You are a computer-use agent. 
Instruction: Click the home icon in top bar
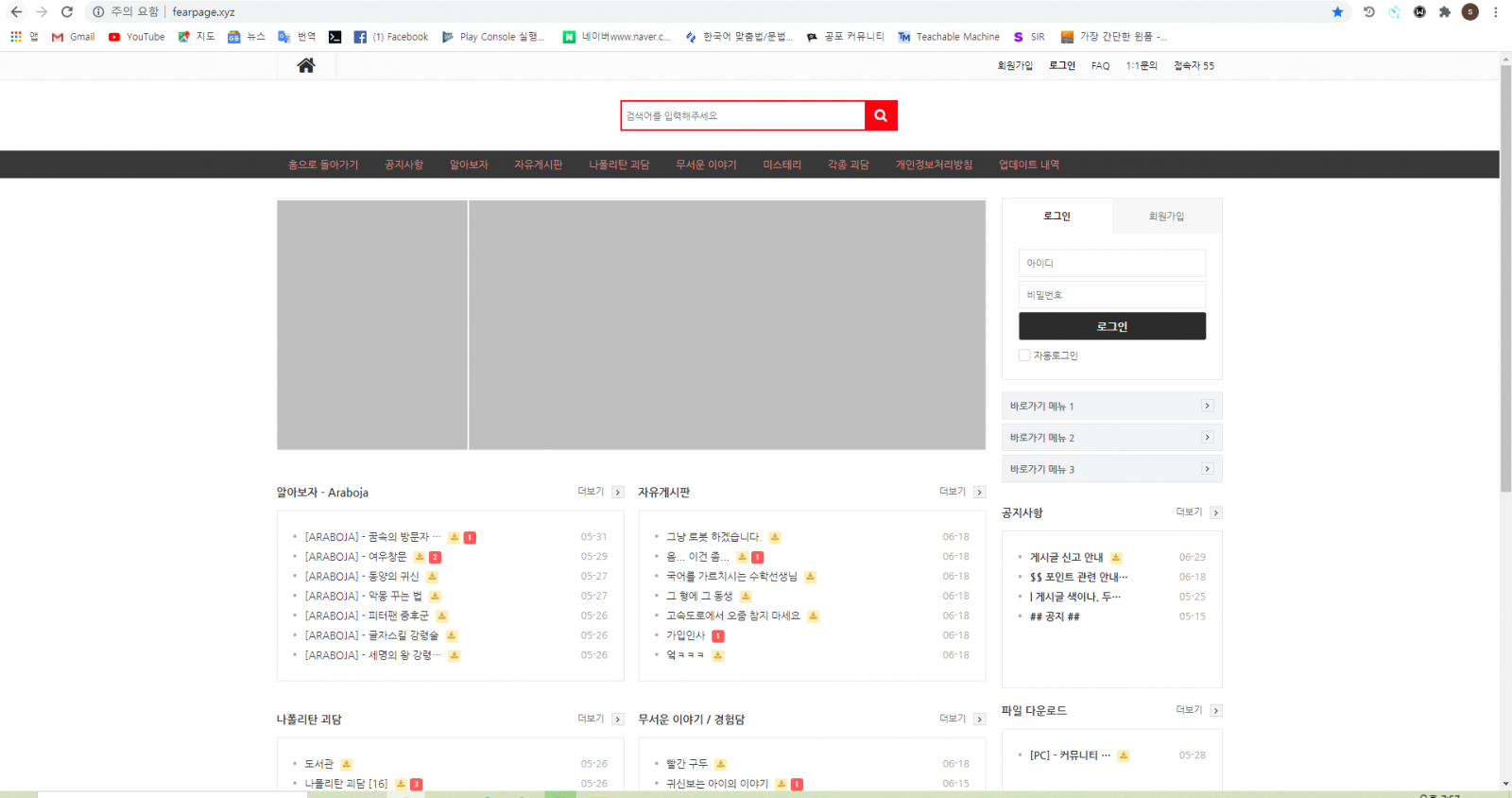(x=305, y=65)
